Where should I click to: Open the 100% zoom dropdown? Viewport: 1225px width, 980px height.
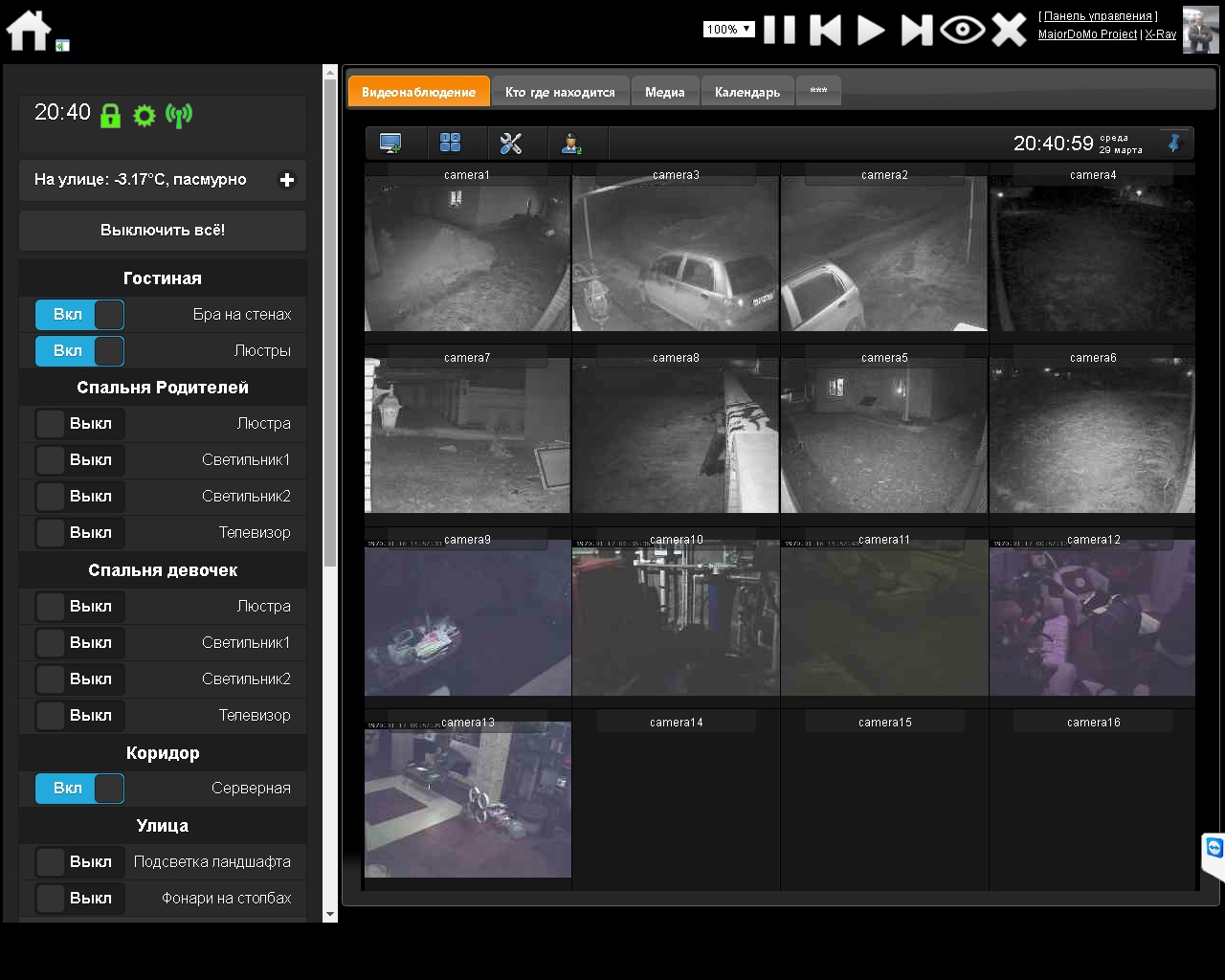click(x=728, y=30)
